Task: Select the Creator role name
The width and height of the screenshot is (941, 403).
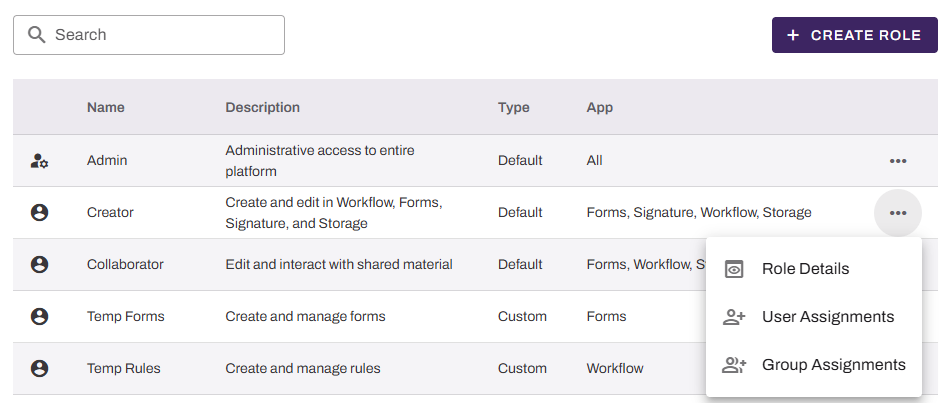Action: [x=110, y=212]
